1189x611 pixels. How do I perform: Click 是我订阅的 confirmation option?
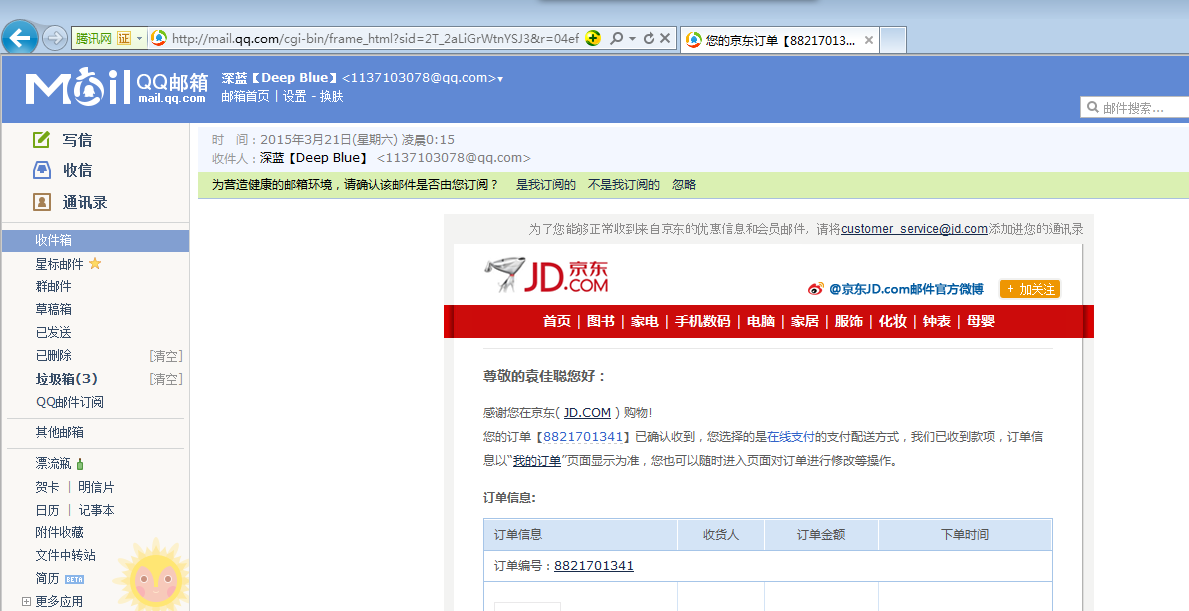[x=546, y=184]
